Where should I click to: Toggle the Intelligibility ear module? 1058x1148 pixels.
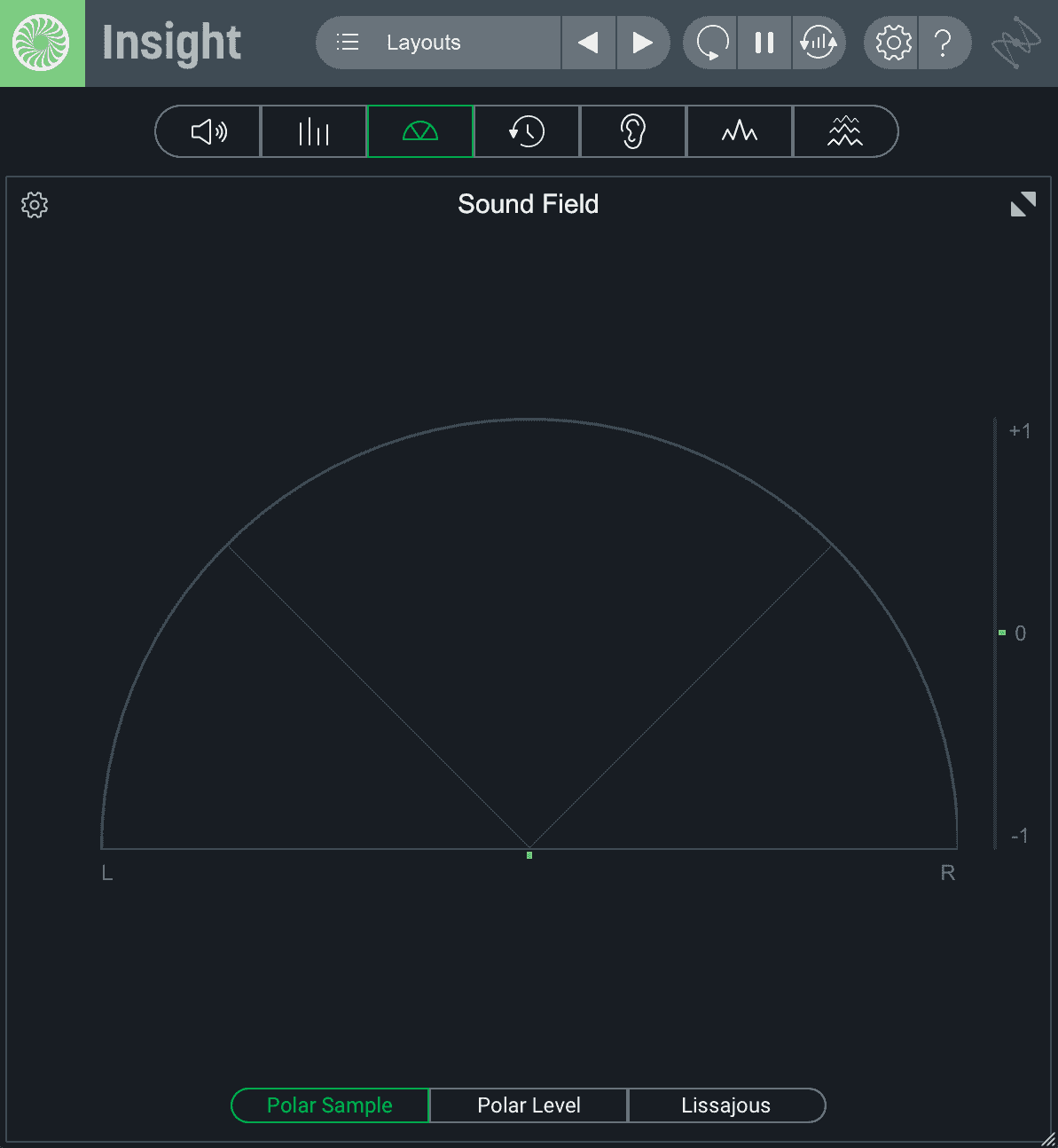[x=633, y=131]
